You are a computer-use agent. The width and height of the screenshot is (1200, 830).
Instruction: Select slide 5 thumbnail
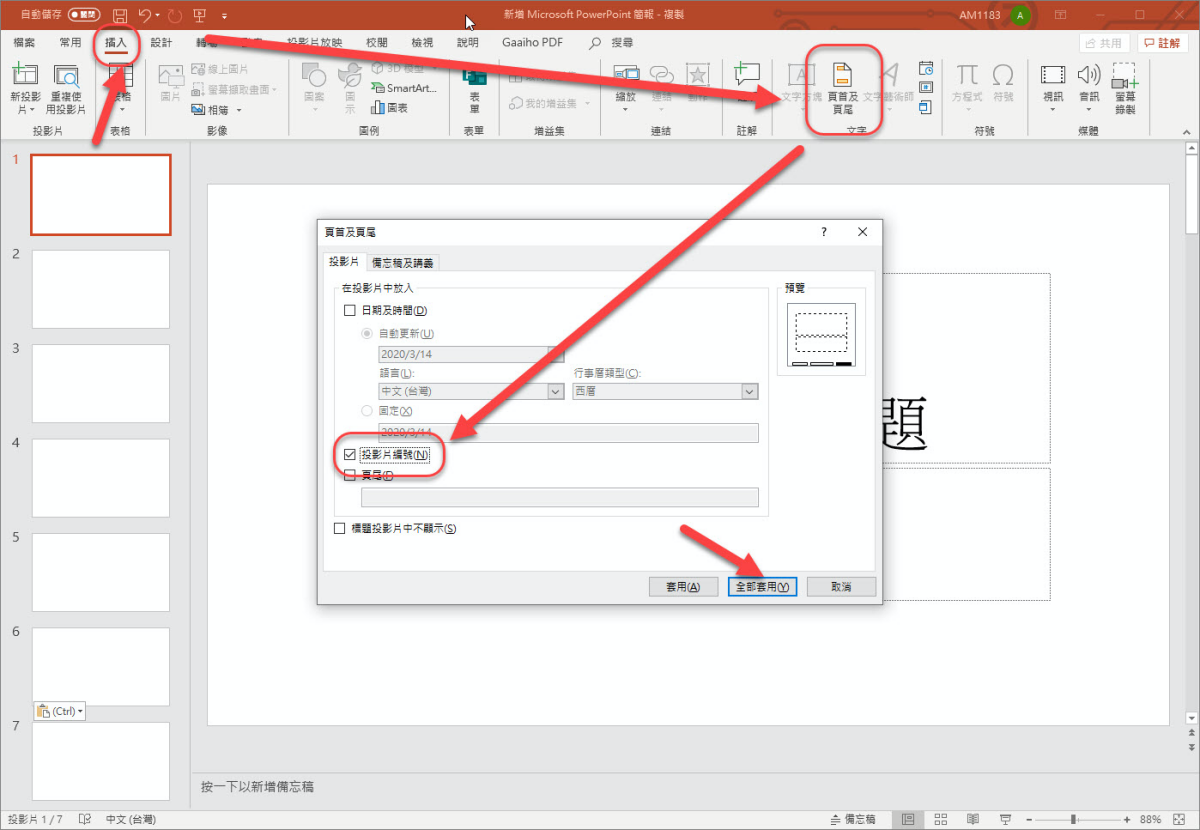101,572
